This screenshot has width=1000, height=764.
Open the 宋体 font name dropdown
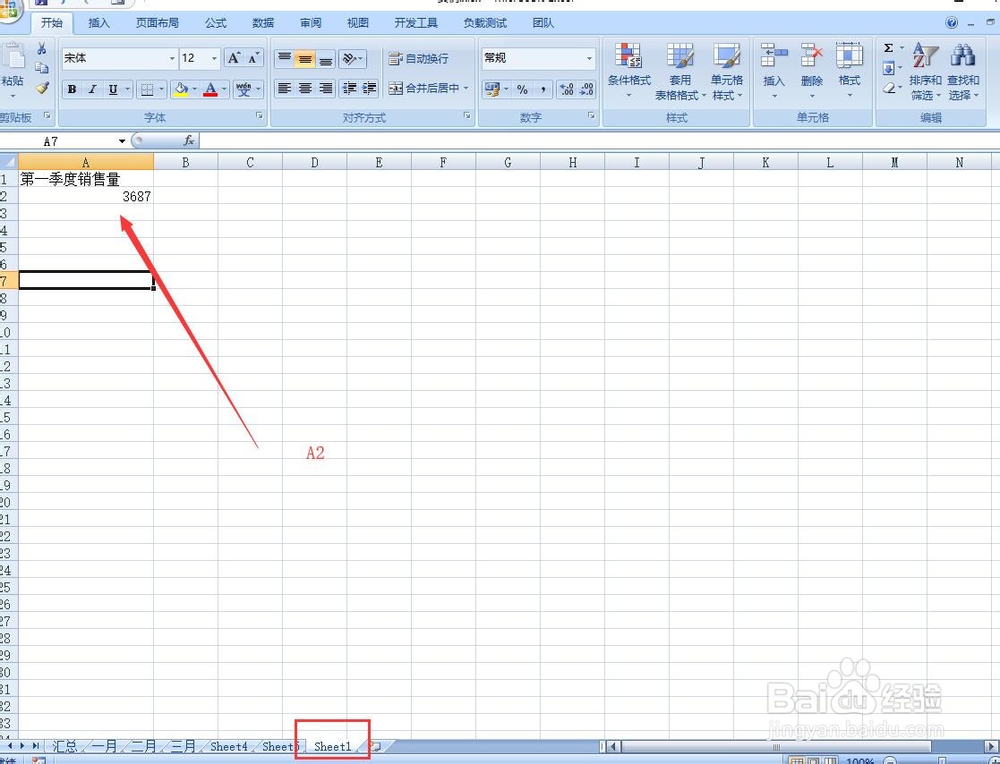[172, 58]
